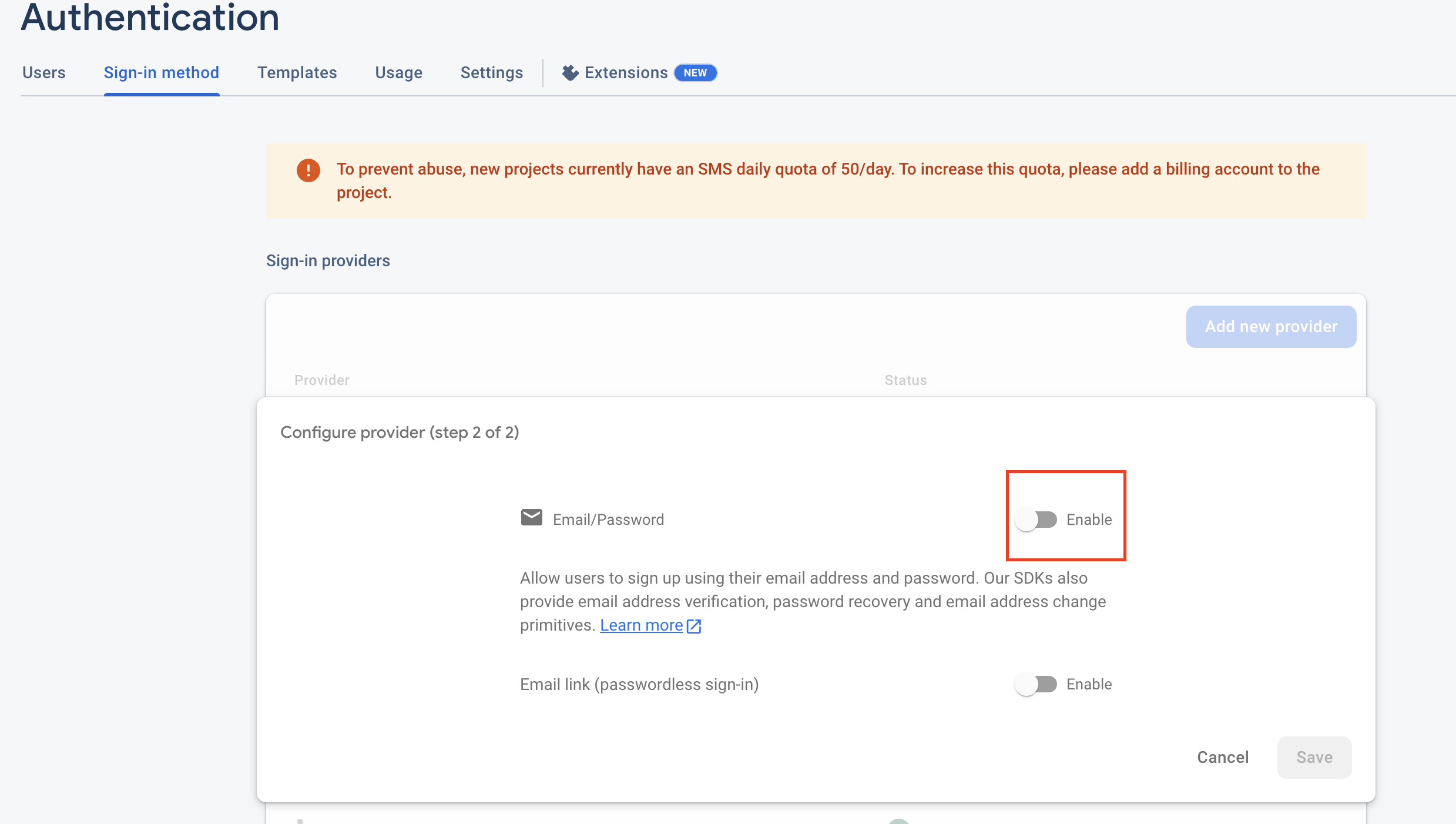This screenshot has height=824, width=1456.
Task: Go to the Settings tab
Action: point(491,73)
